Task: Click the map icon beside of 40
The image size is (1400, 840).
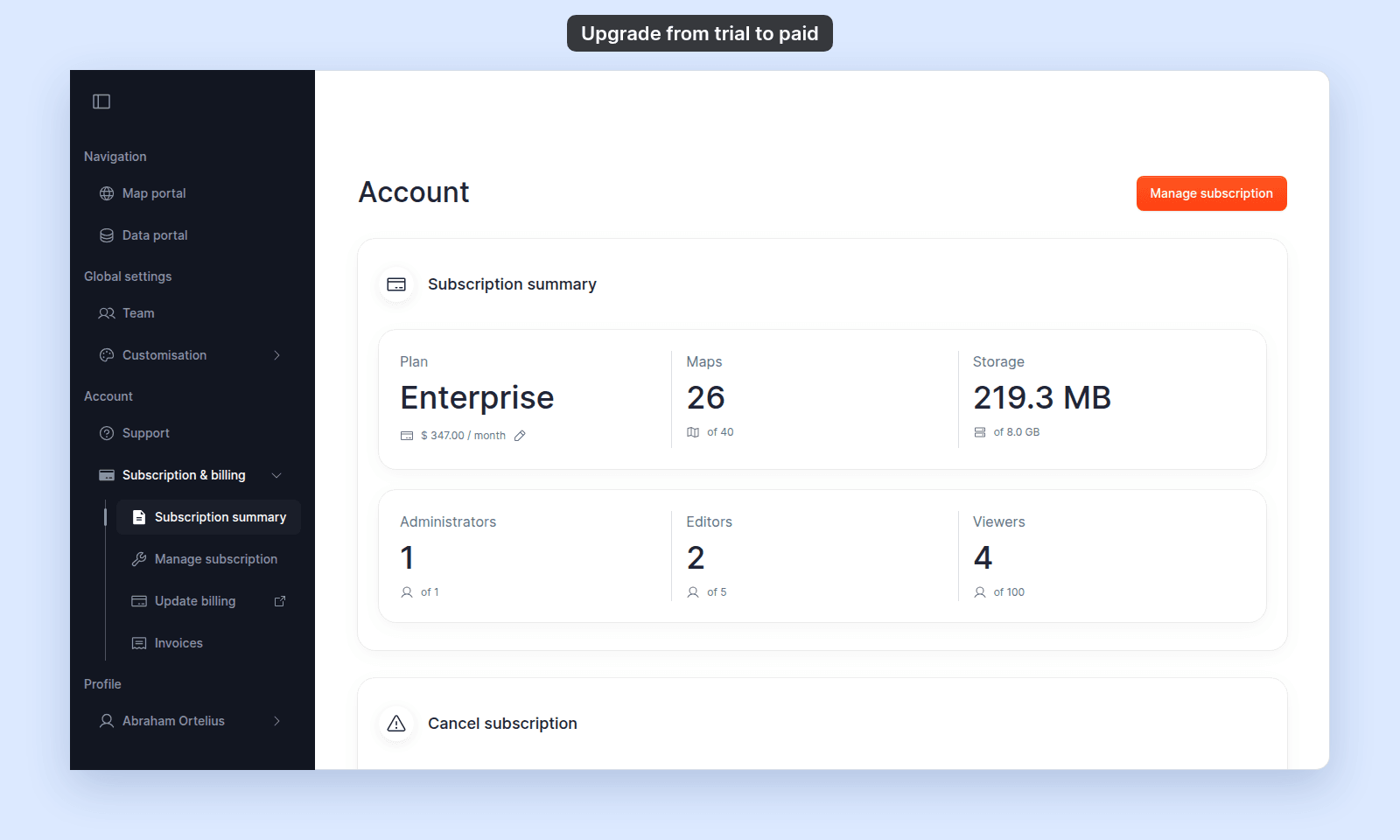Action: pyautogui.click(x=693, y=432)
